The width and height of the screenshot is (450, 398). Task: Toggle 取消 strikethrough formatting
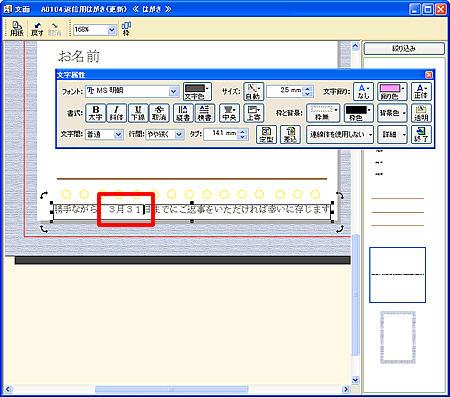click(x=159, y=113)
